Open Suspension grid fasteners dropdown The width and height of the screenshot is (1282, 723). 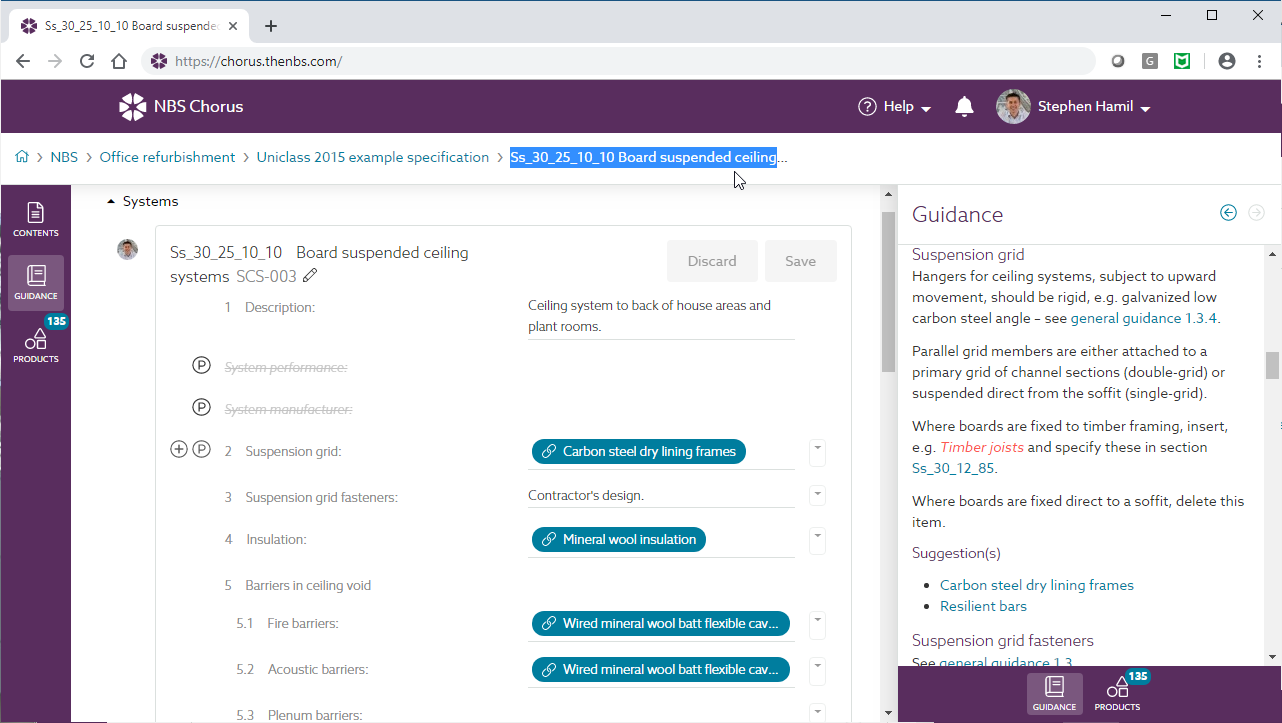point(818,494)
